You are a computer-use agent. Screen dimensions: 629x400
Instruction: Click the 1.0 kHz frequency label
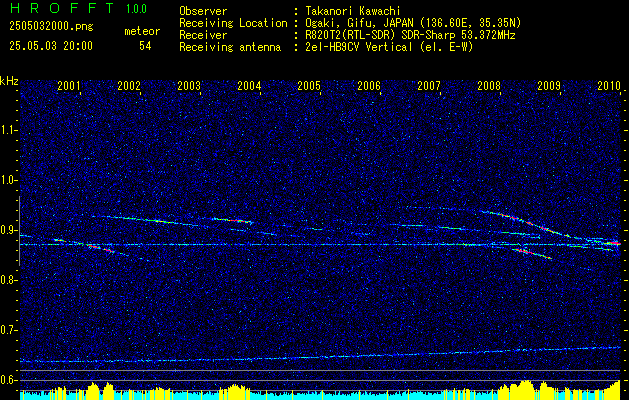(x=8, y=180)
